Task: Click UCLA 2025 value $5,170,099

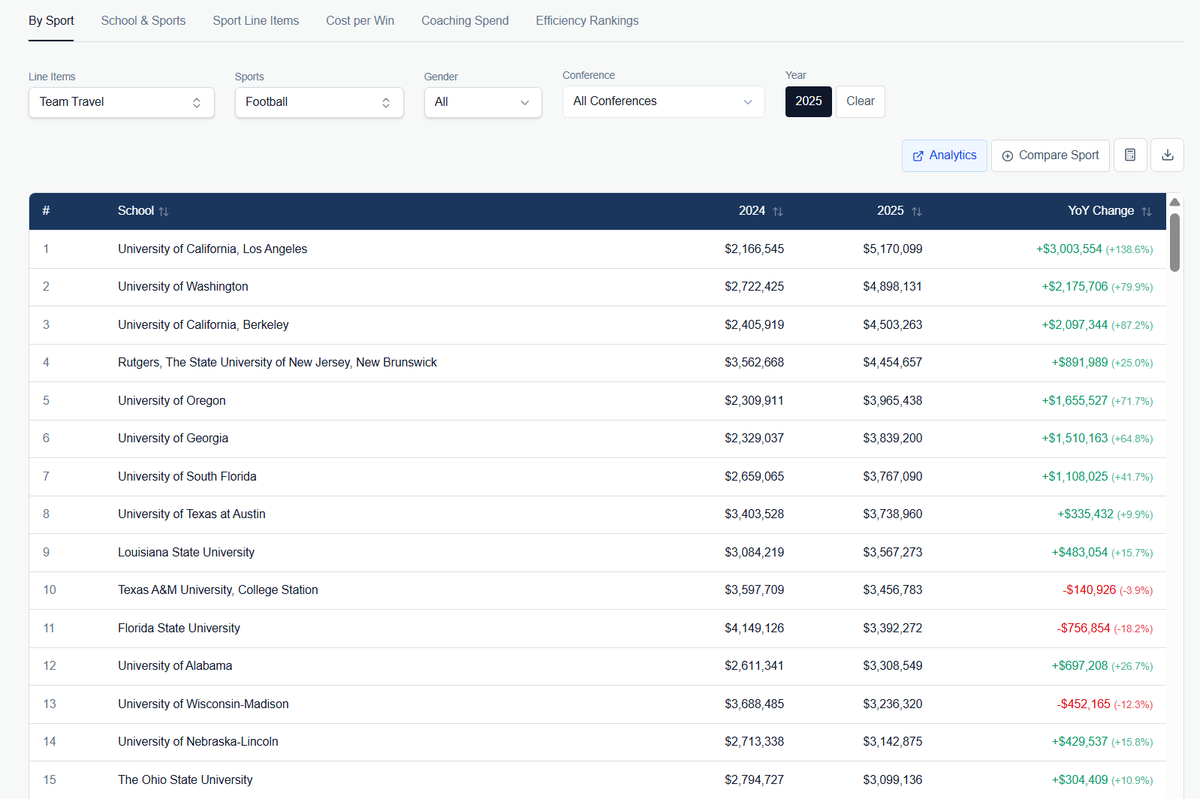Action: tap(893, 249)
